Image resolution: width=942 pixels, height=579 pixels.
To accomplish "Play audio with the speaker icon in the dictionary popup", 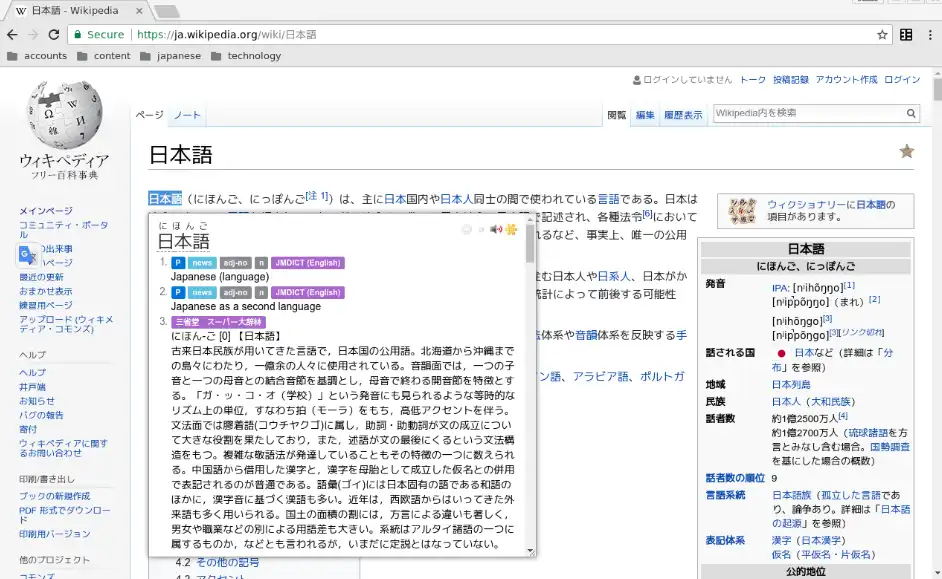I will tap(496, 229).
